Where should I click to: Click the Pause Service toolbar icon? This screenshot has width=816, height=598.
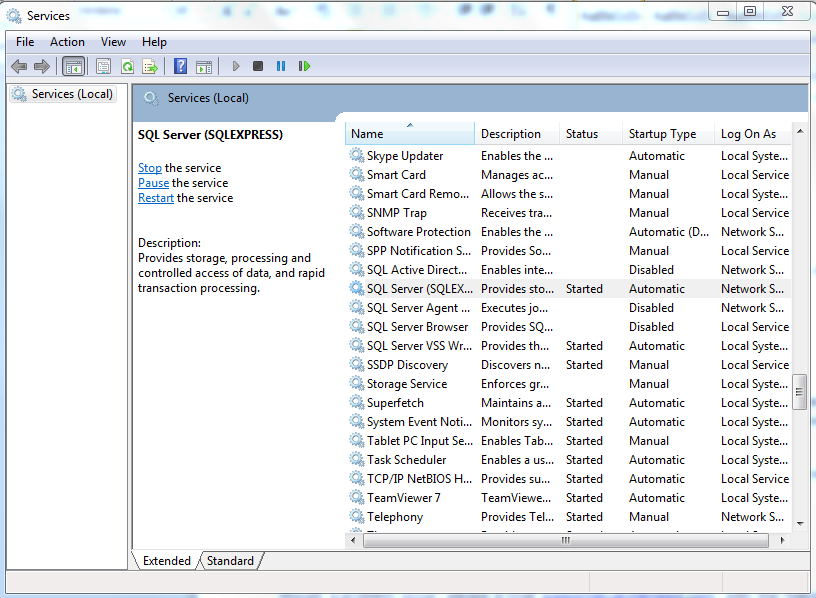click(281, 66)
